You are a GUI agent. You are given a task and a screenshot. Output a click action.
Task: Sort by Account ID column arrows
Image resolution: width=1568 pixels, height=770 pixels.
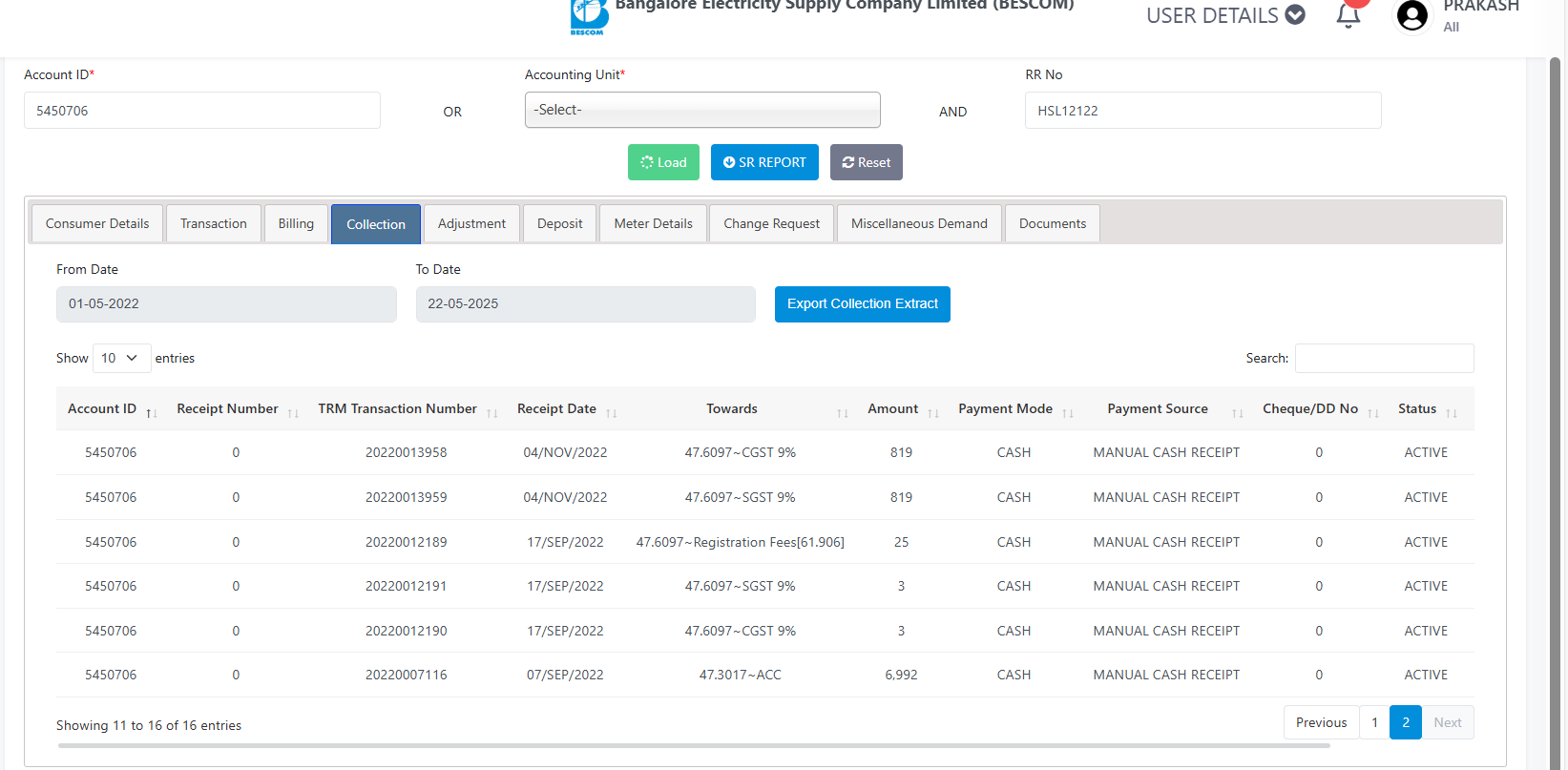[x=152, y=413]
